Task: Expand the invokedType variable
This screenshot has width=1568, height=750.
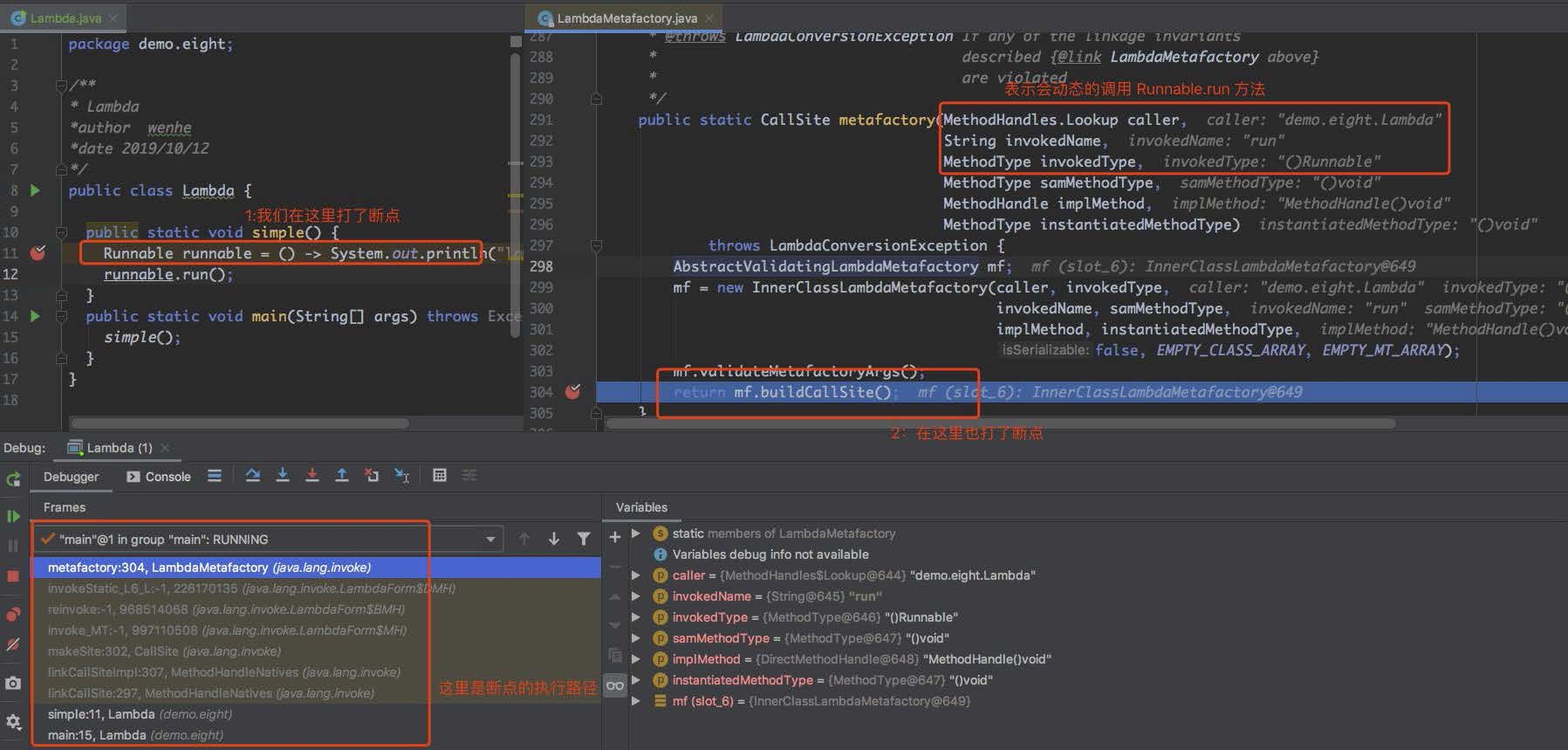Action: [x=636, y=616]
